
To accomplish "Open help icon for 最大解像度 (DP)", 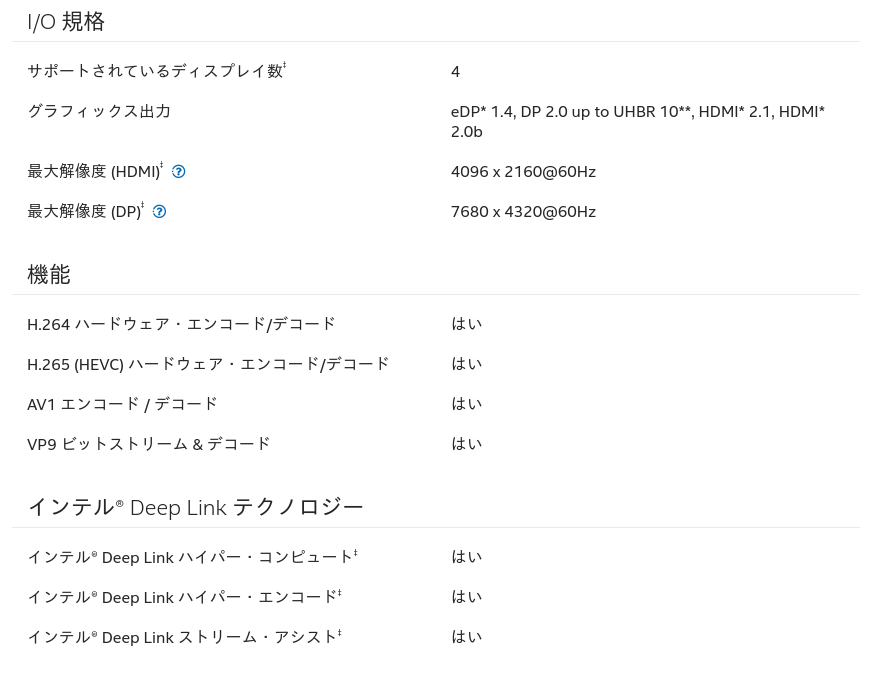I will coord(159,211).
